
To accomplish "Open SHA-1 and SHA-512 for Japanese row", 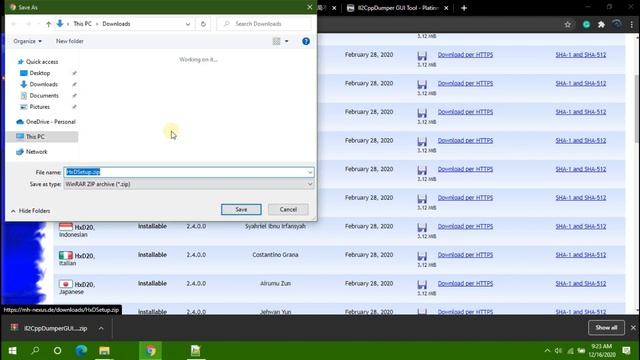I will pyautogui.click(x=580, y=284).
